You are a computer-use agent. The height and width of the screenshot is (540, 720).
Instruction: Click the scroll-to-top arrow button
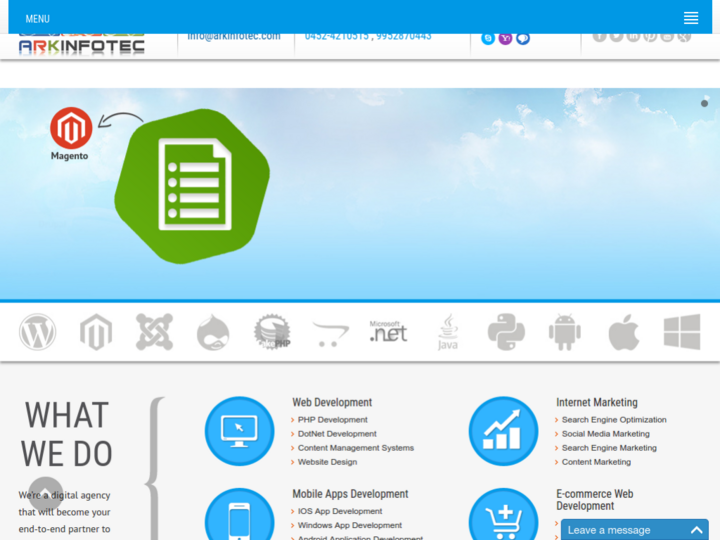[46, 493]
